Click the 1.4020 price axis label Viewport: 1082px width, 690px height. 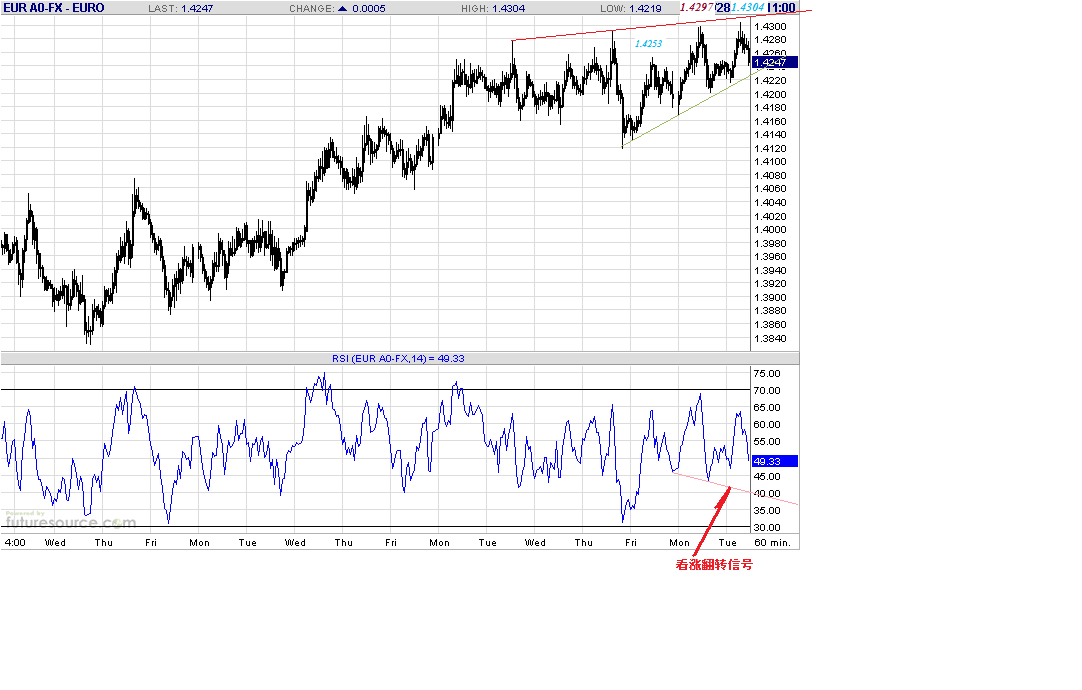click(x=770, y=216)
